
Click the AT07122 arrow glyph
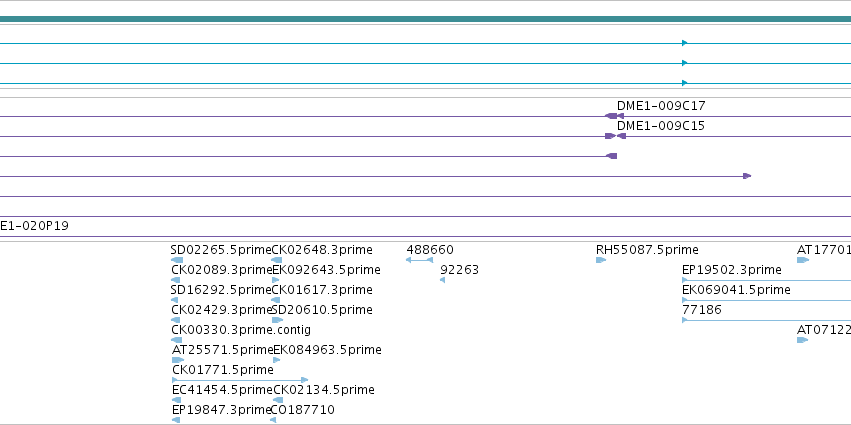pos(802,340)
